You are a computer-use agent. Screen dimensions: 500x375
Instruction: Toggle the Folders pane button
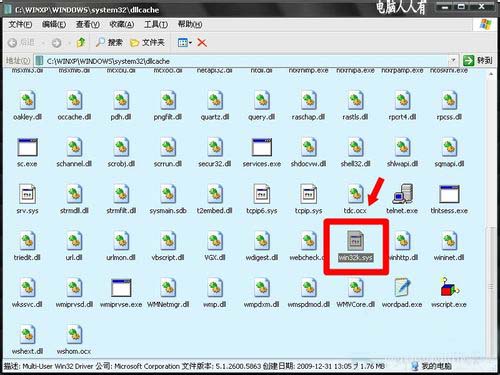click(x=147, y=42)
